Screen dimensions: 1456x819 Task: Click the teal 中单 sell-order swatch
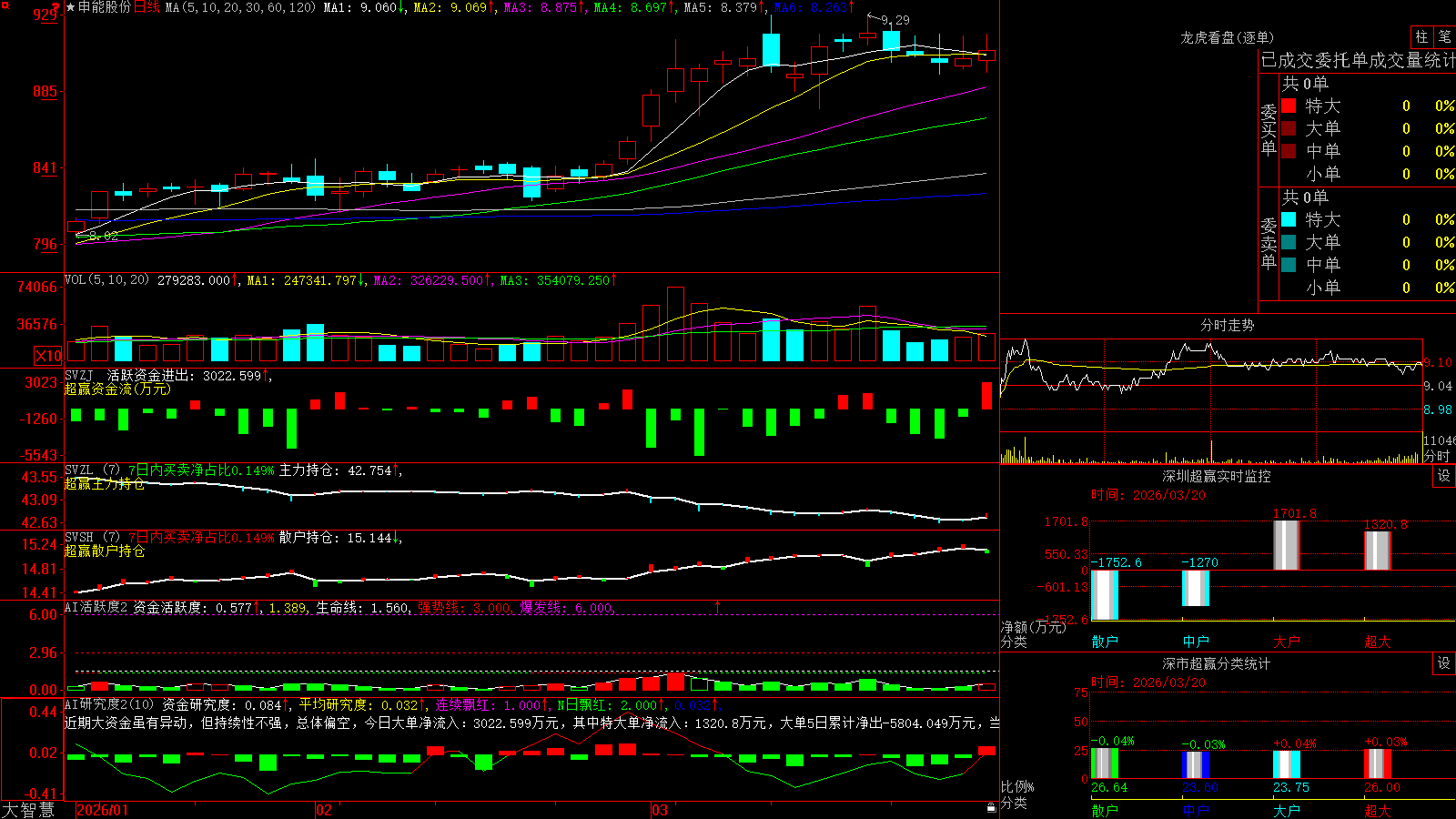pos(1289,265)
